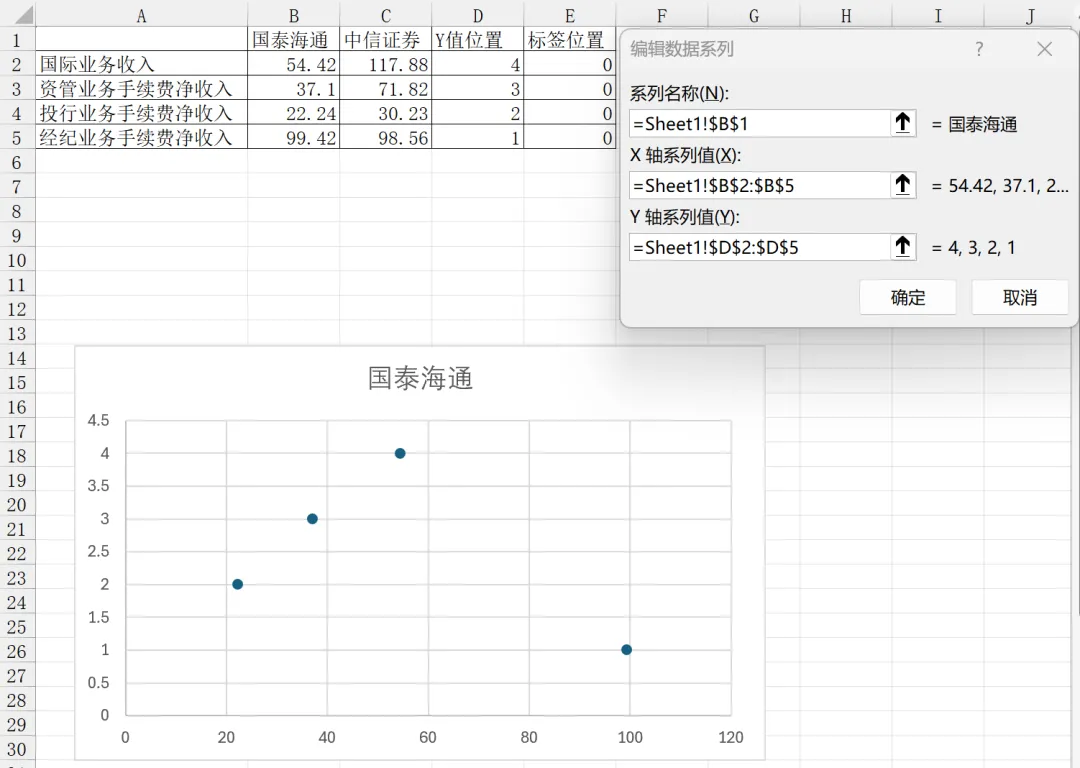This screenshot has height=768, width=1080.
Task: Select column D header
Action: (x=478, y=15)
